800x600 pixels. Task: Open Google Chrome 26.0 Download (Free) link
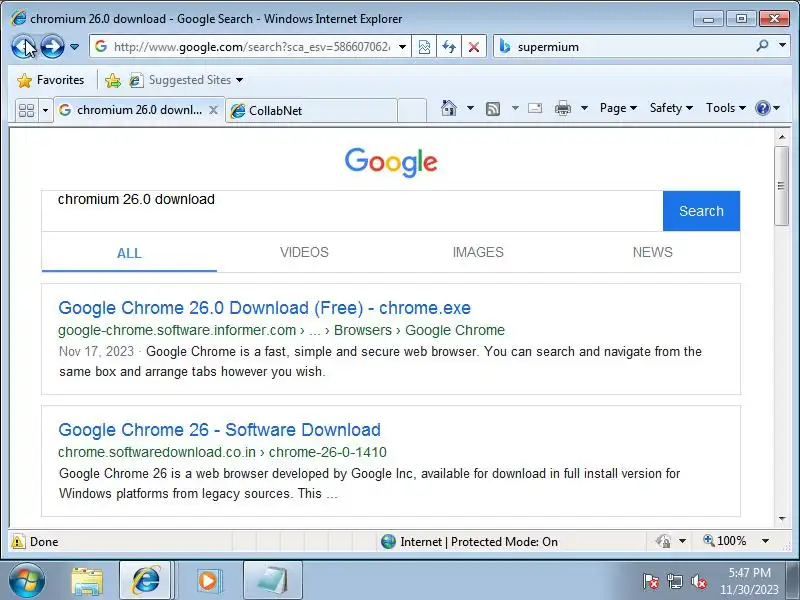pos(264,308)
